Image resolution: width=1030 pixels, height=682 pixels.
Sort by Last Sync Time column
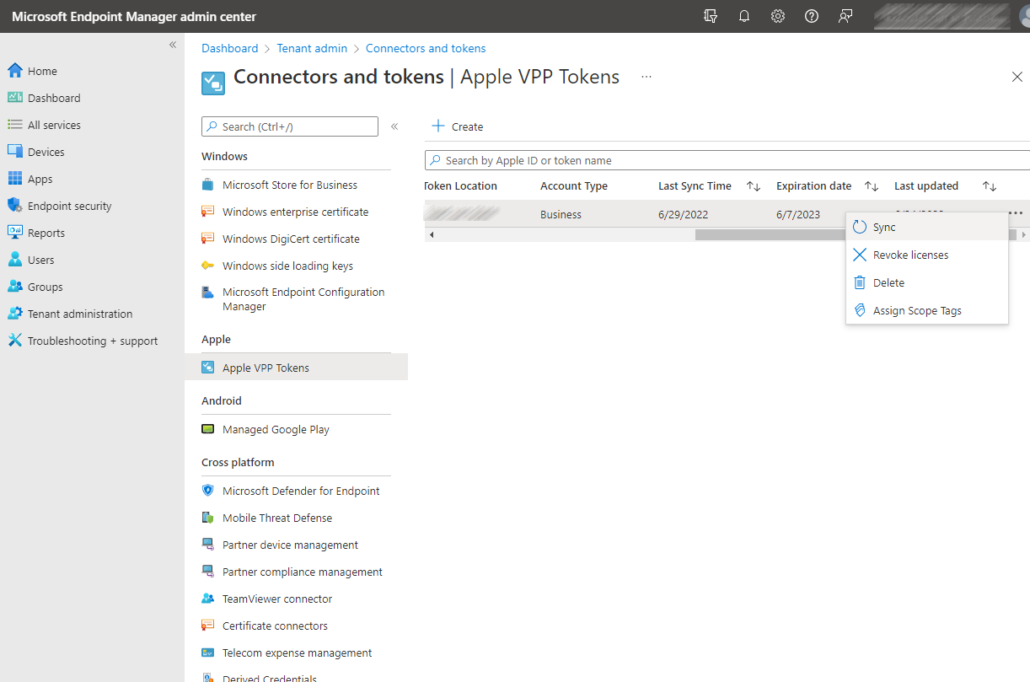point(753,186)
